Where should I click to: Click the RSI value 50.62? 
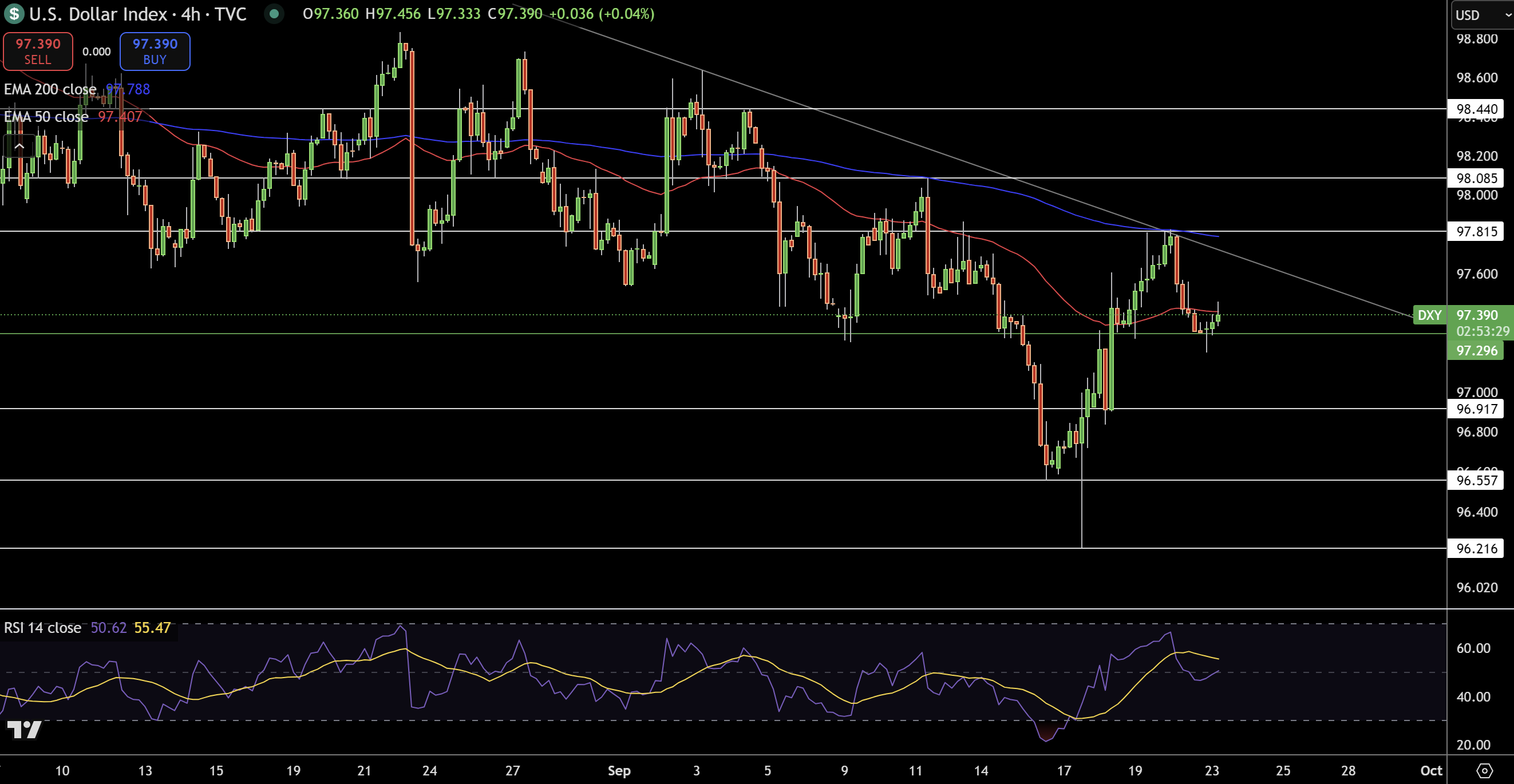tap(108, 628)
